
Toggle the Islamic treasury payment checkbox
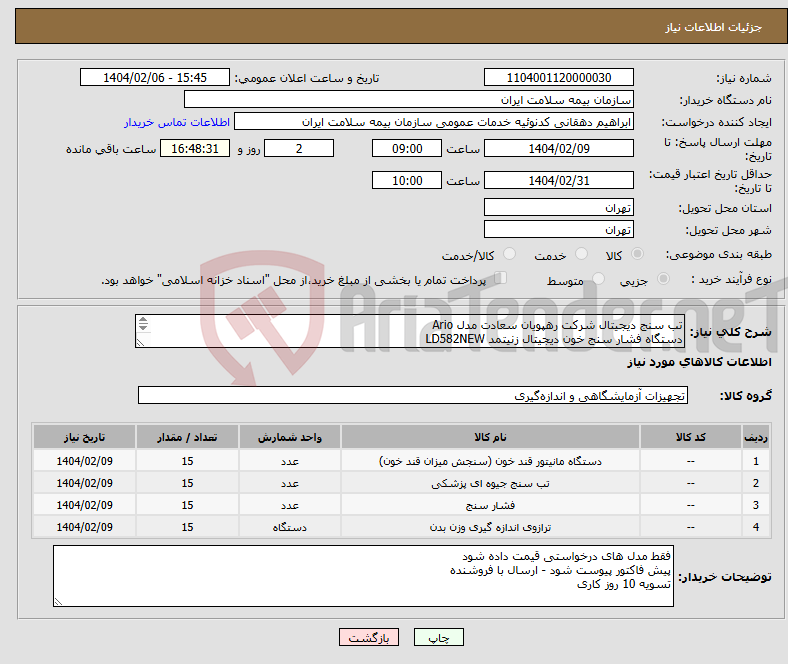[x=501, y=278]
